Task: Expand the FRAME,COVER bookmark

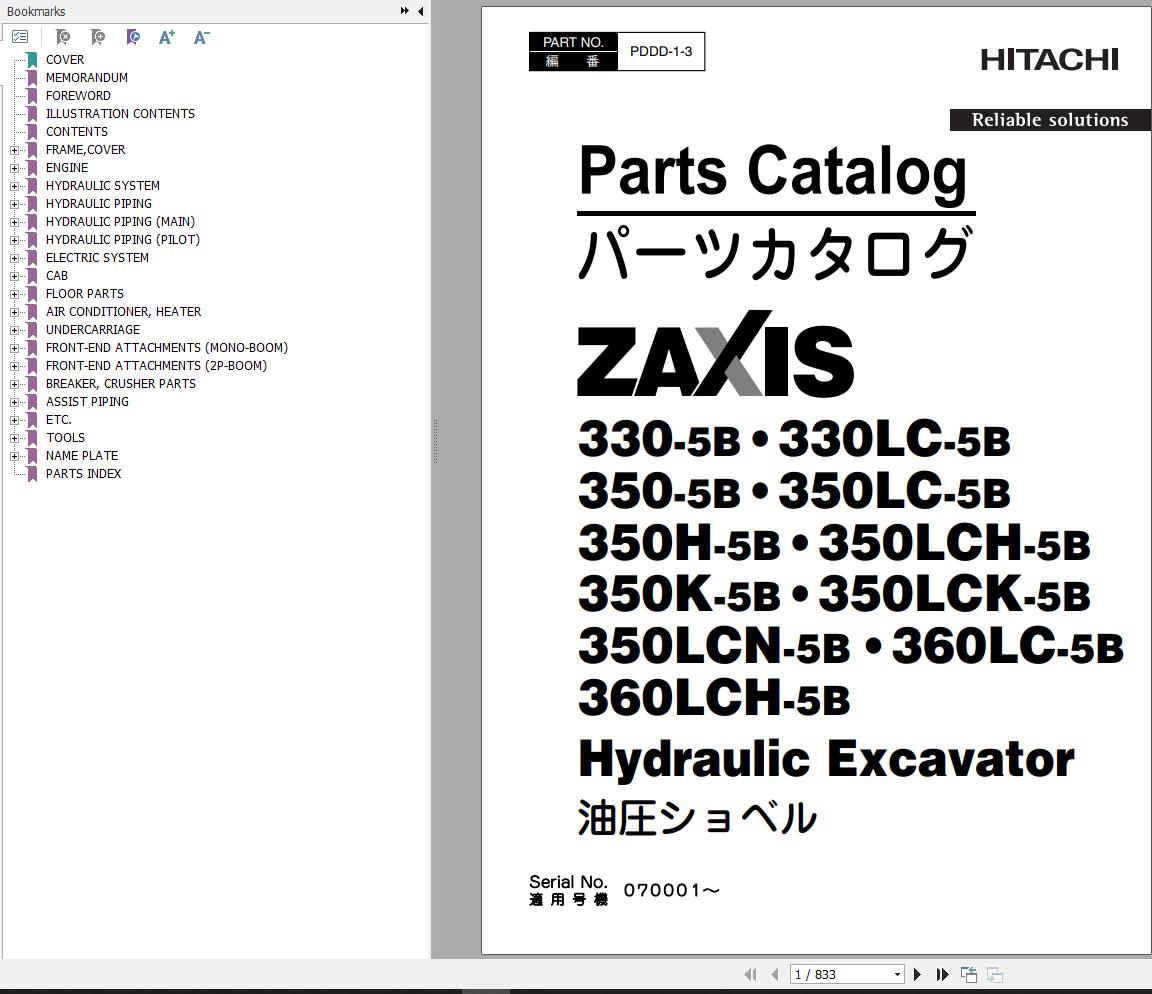Action: [14, 150]
